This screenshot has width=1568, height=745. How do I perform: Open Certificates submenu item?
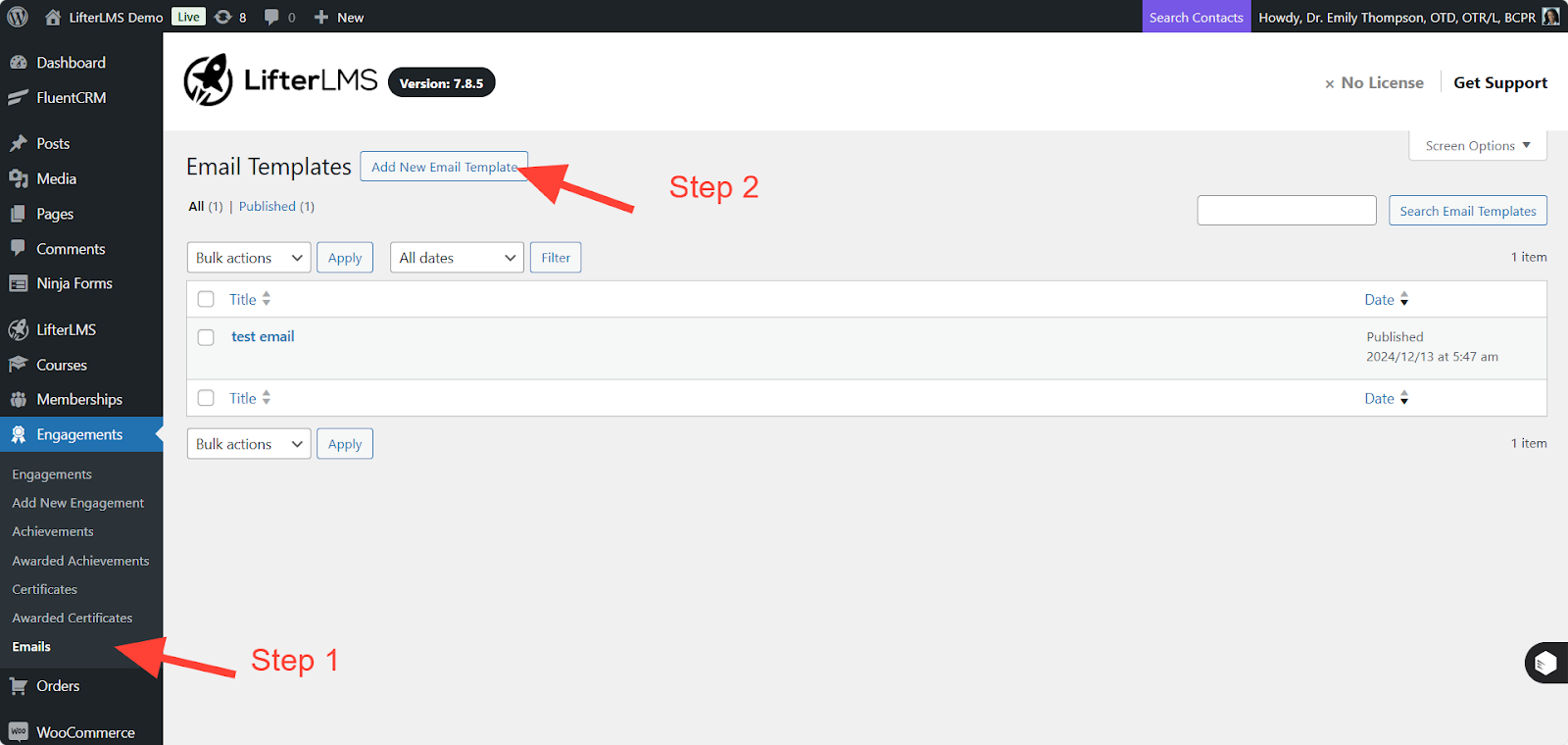[x=44, y=589]
